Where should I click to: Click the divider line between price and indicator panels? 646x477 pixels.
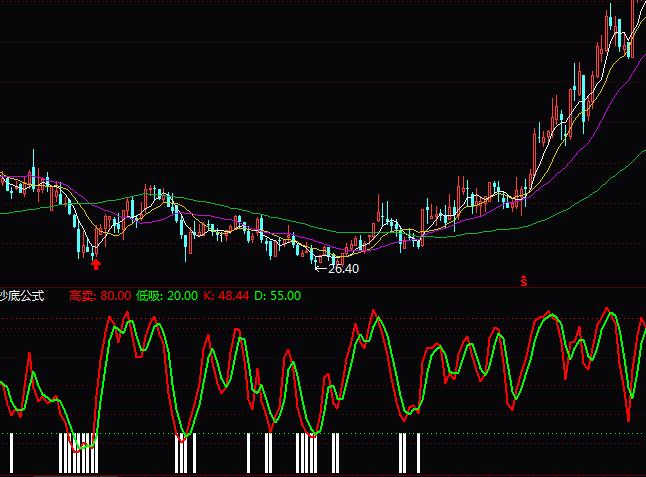[x=300, y=287]
